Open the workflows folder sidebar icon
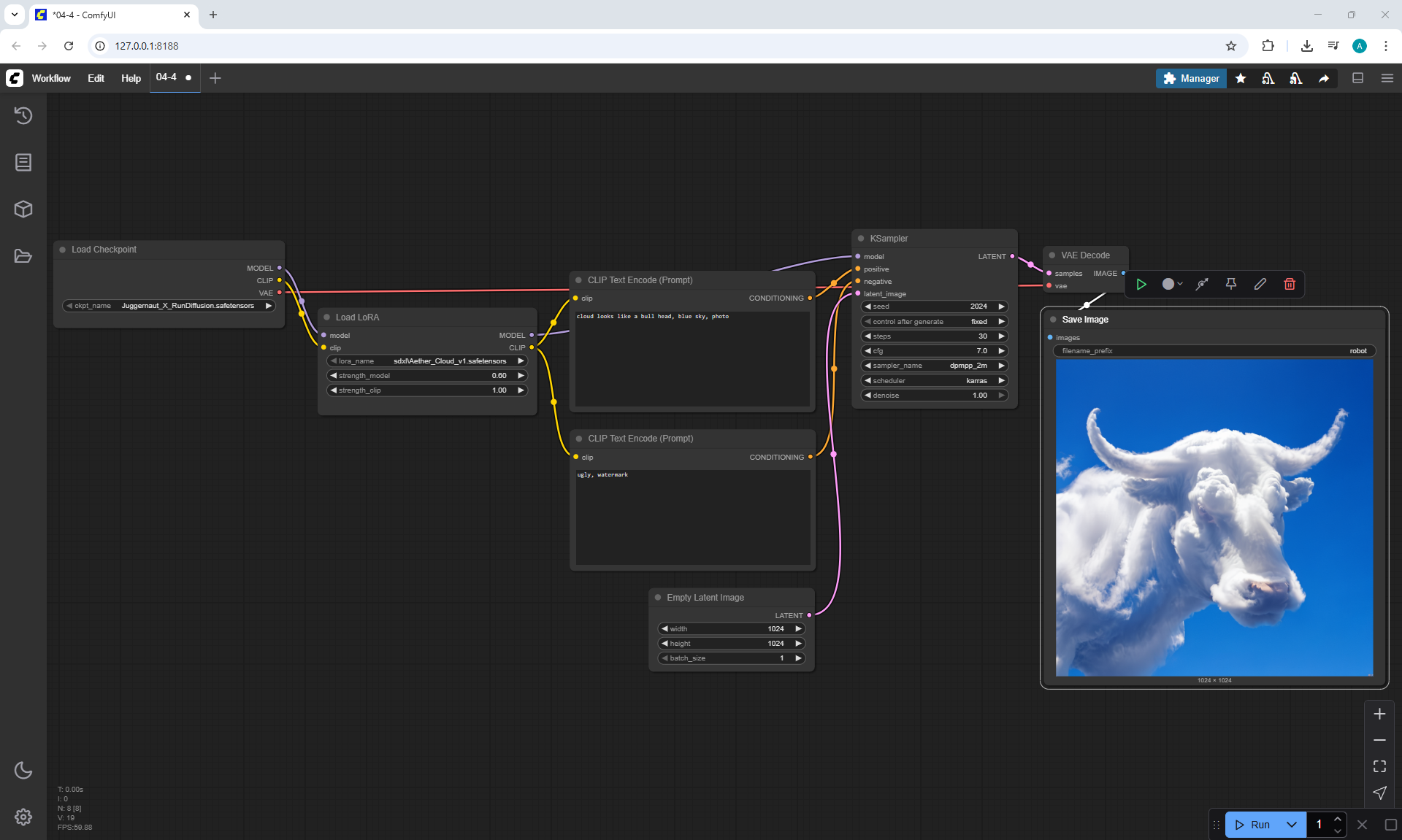Image resolution: width=1402 pixels, height=840 pixels. 23,256
